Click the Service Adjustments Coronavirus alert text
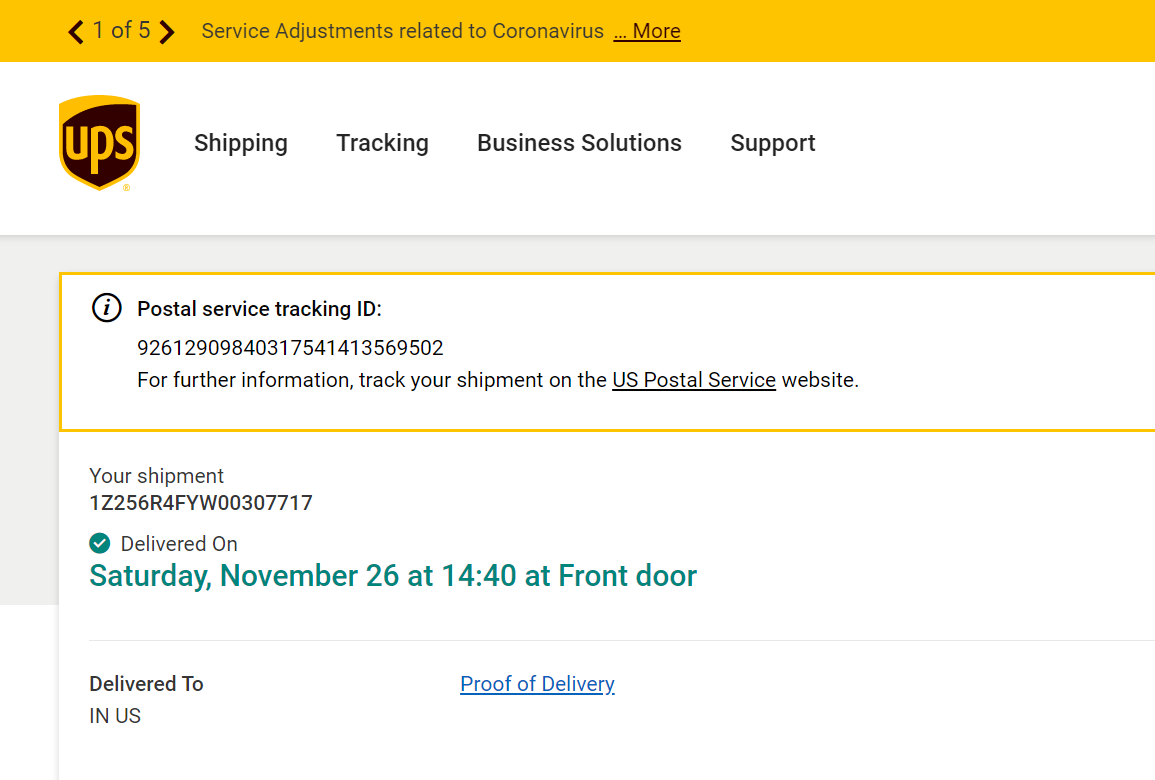Screen dimensions: 1155x780 pyautogui.click(x=402, y=31)
